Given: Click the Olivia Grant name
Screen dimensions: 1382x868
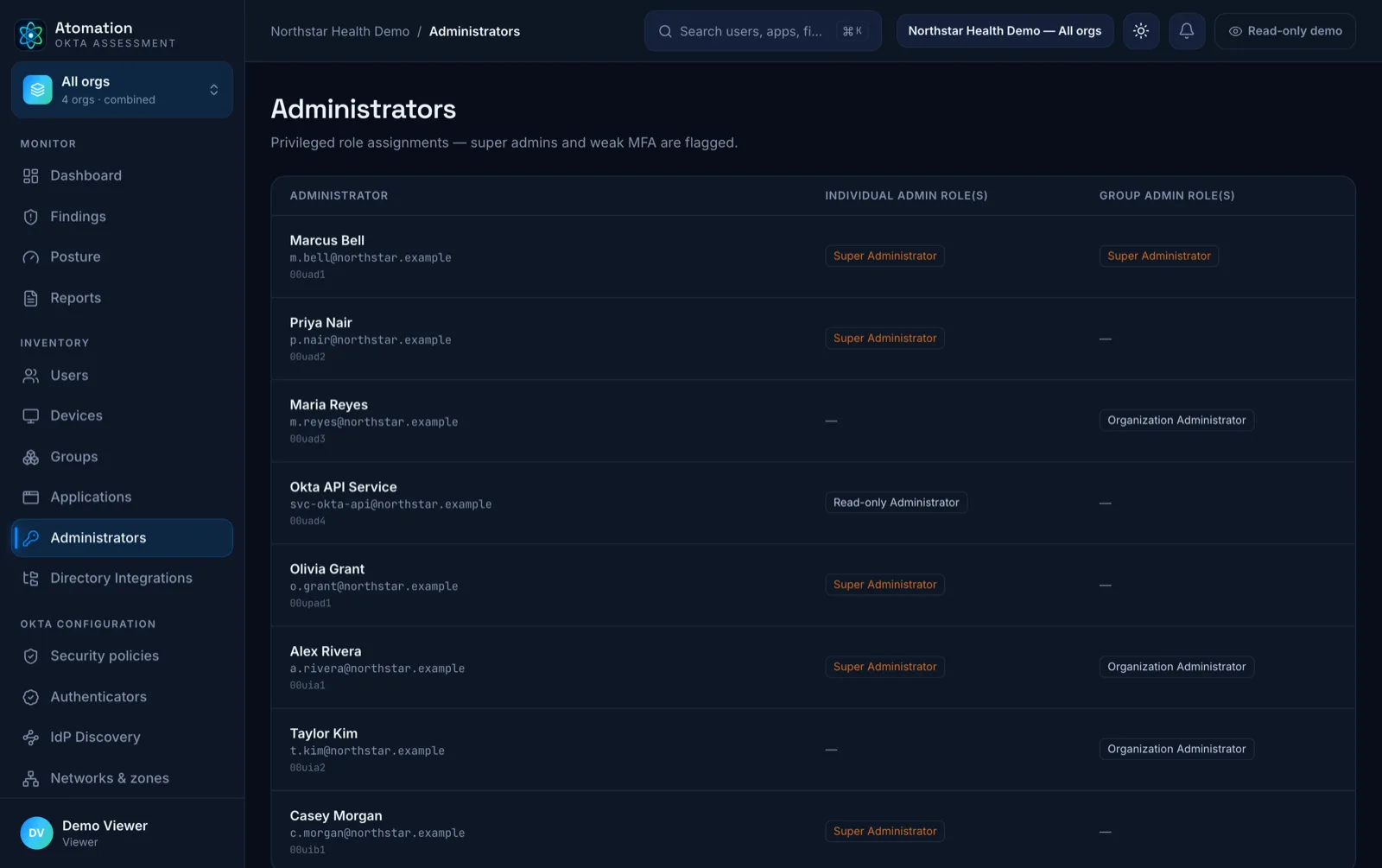Looking at the screenshot, I should [326, 569].
